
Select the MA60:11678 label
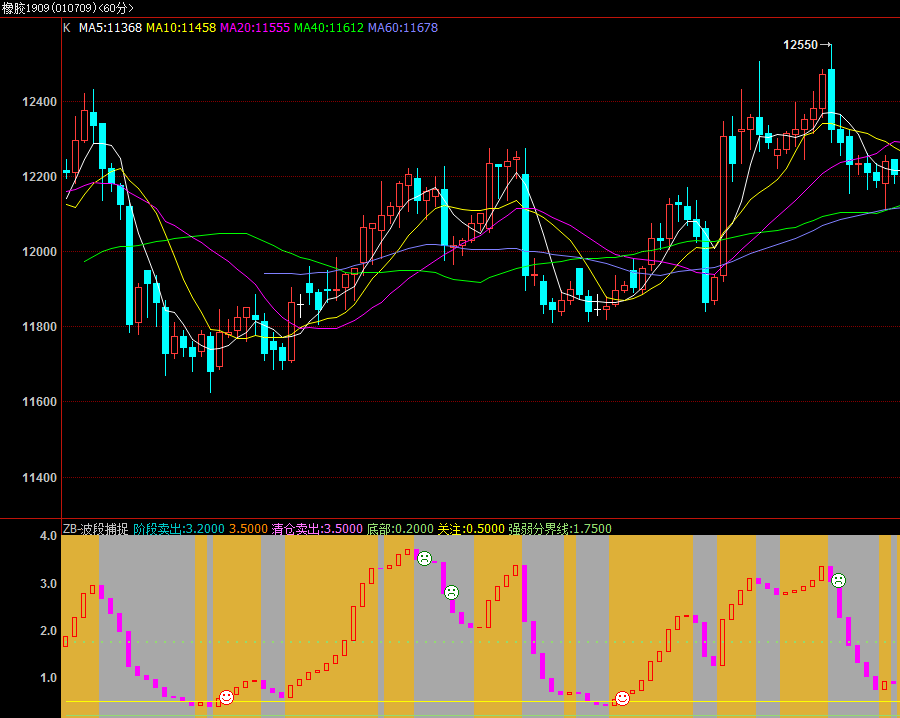(x=403, y=28)
